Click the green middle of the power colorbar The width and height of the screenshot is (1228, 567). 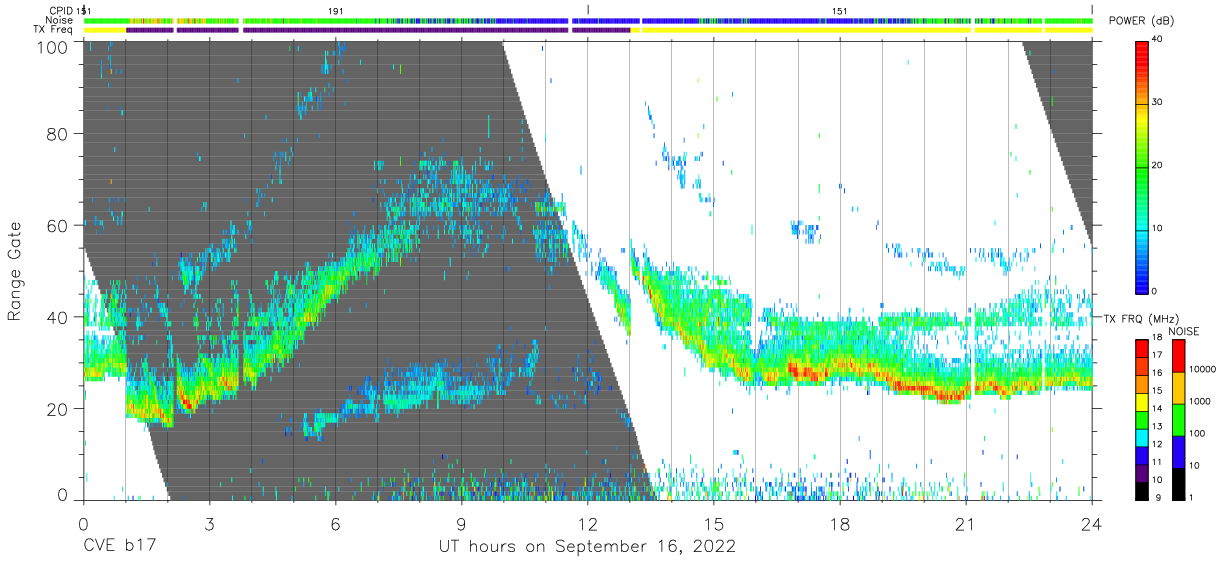tap(1142, 166)
